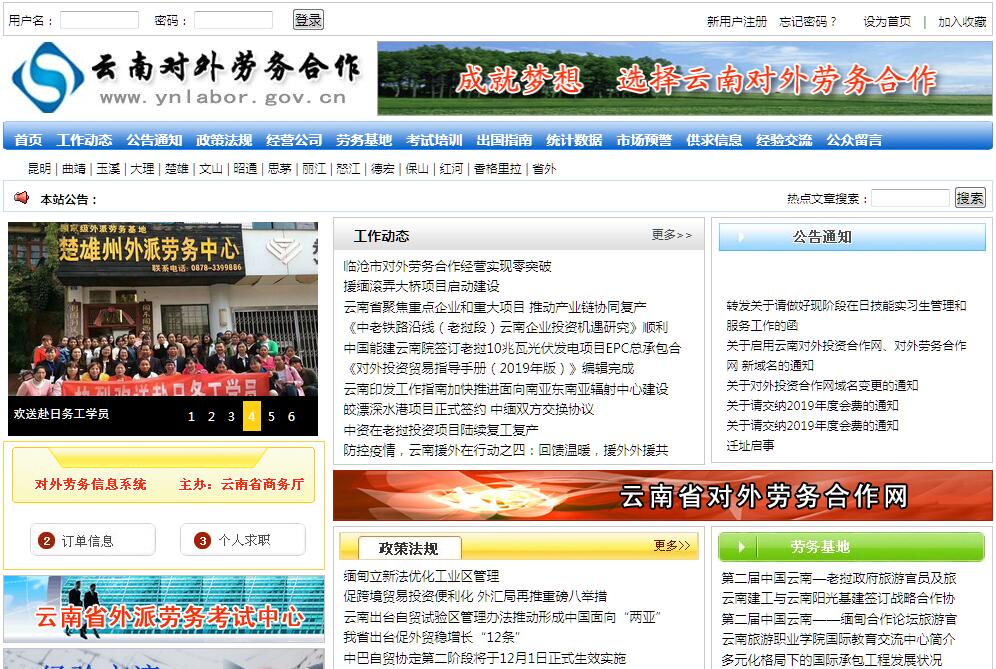Click the 登录 login button
996x669 pixels.
[x=308, y=20]
